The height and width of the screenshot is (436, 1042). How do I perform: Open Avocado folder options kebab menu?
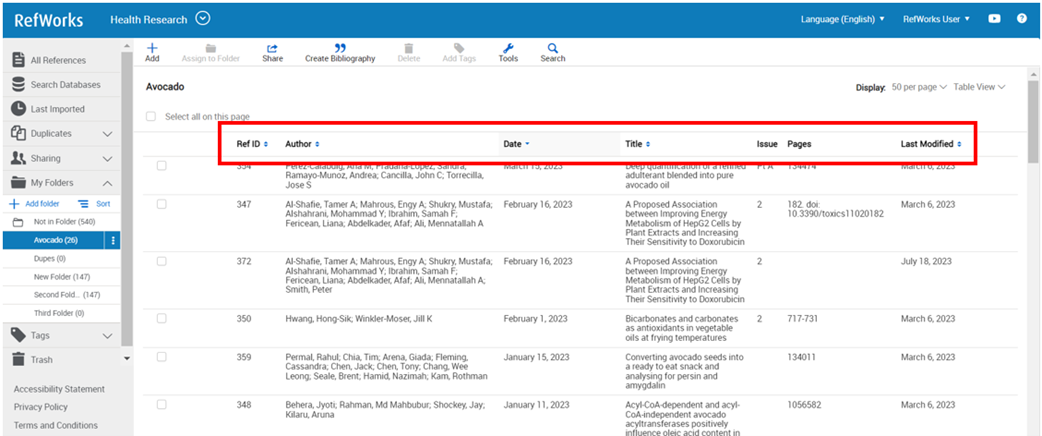pyautogui.click(x=113, y=240)
